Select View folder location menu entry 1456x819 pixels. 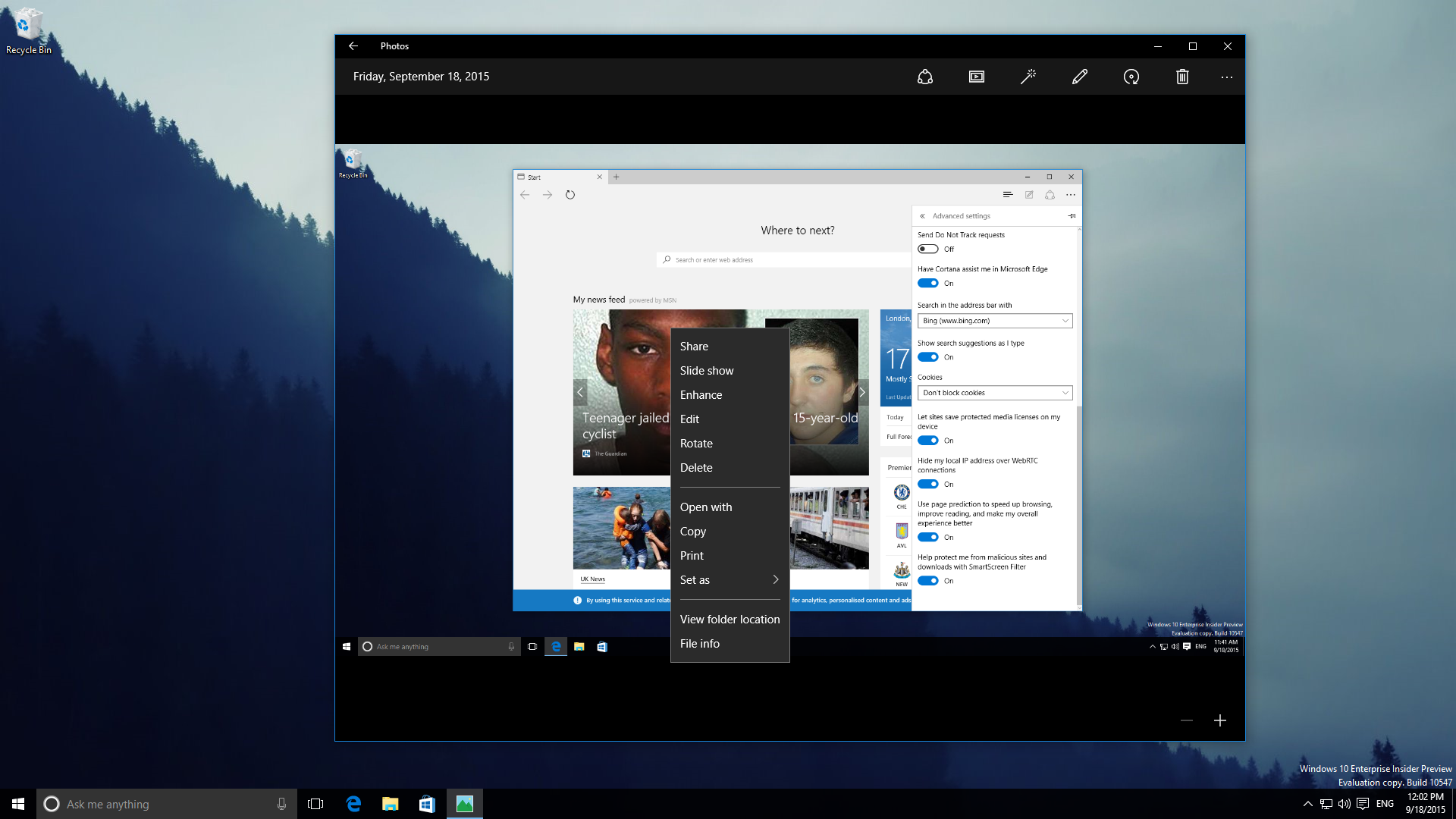[730, 620]
